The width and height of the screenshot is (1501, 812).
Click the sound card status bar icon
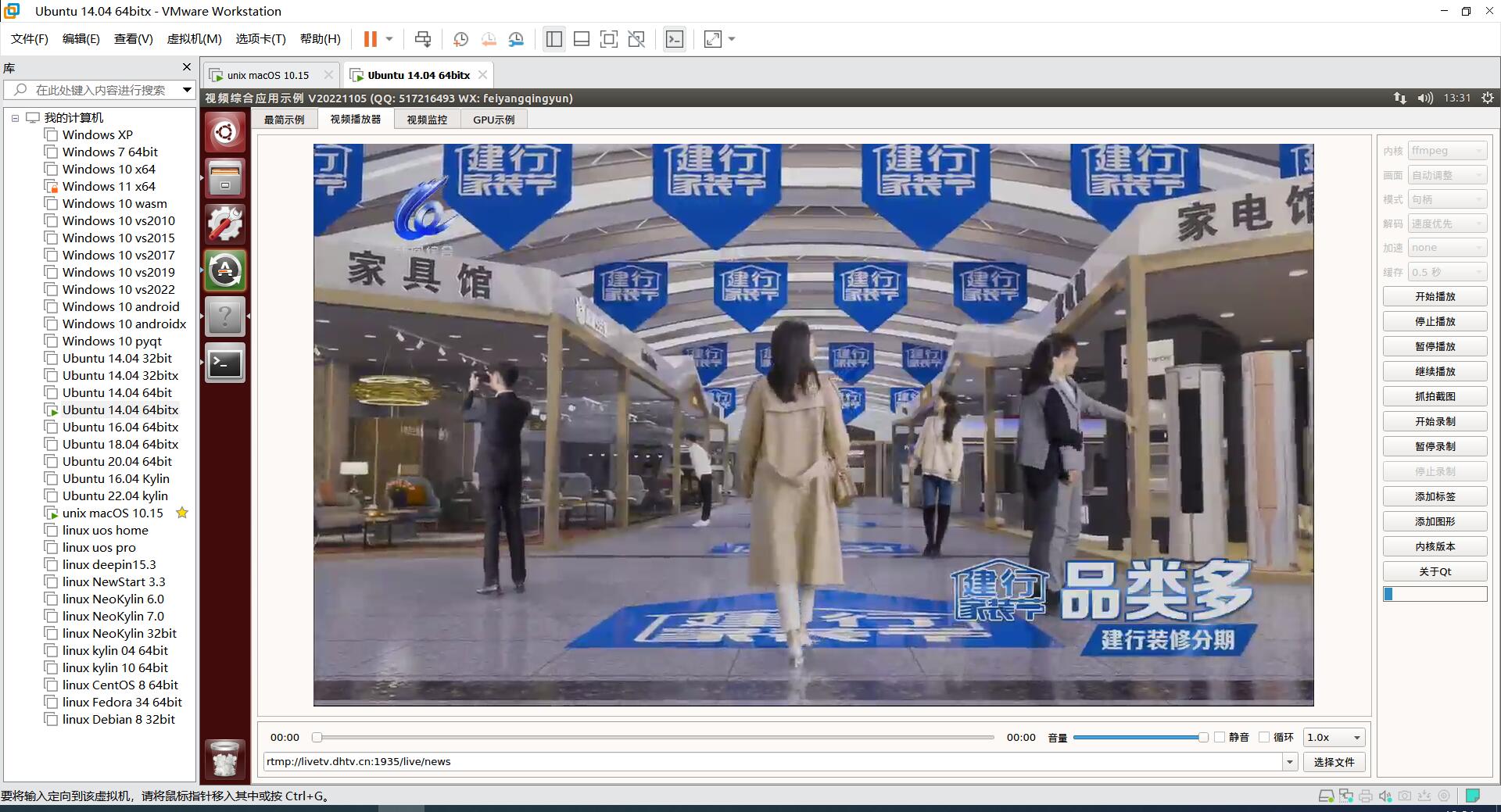[1385, 796]
